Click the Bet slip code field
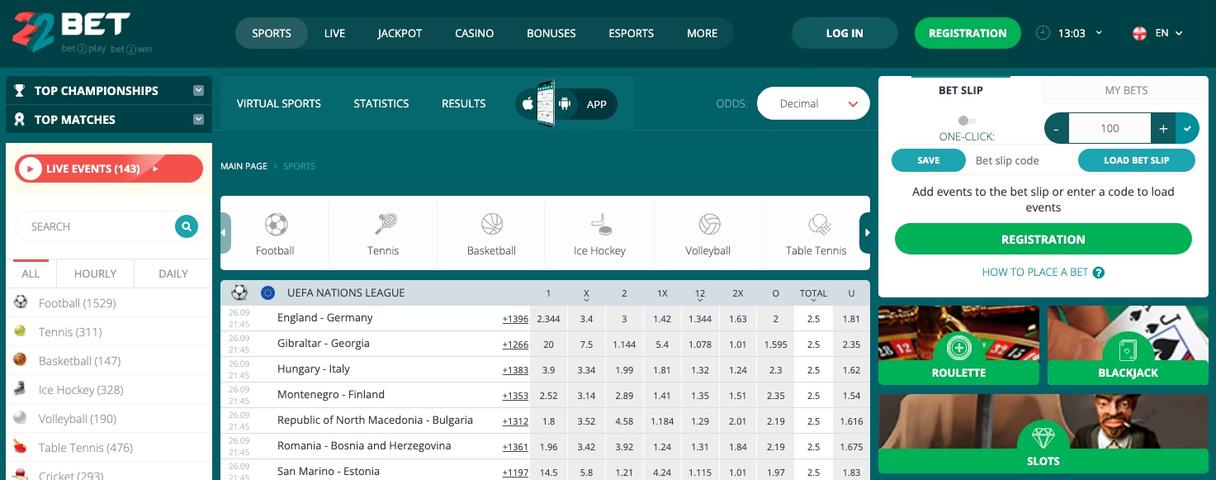The width and height of the screenshot is (1216, 480). point(1020,160)
